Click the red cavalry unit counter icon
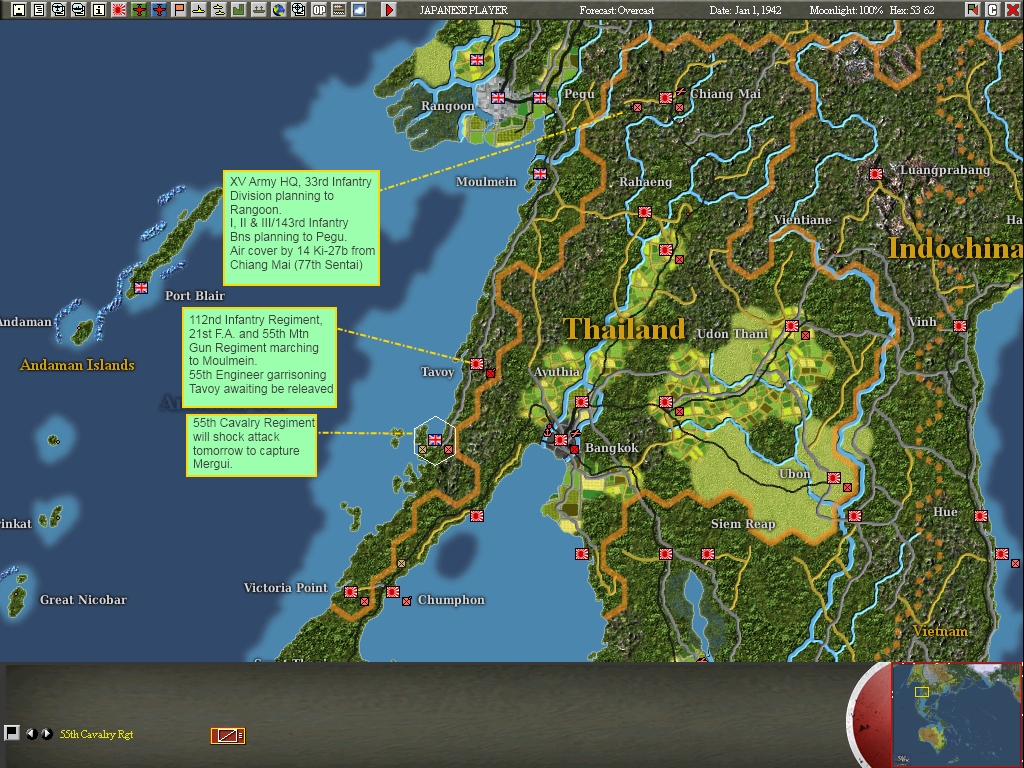Screen dimensions: 1024x768 pyautogui.click(x=228, y=735)
